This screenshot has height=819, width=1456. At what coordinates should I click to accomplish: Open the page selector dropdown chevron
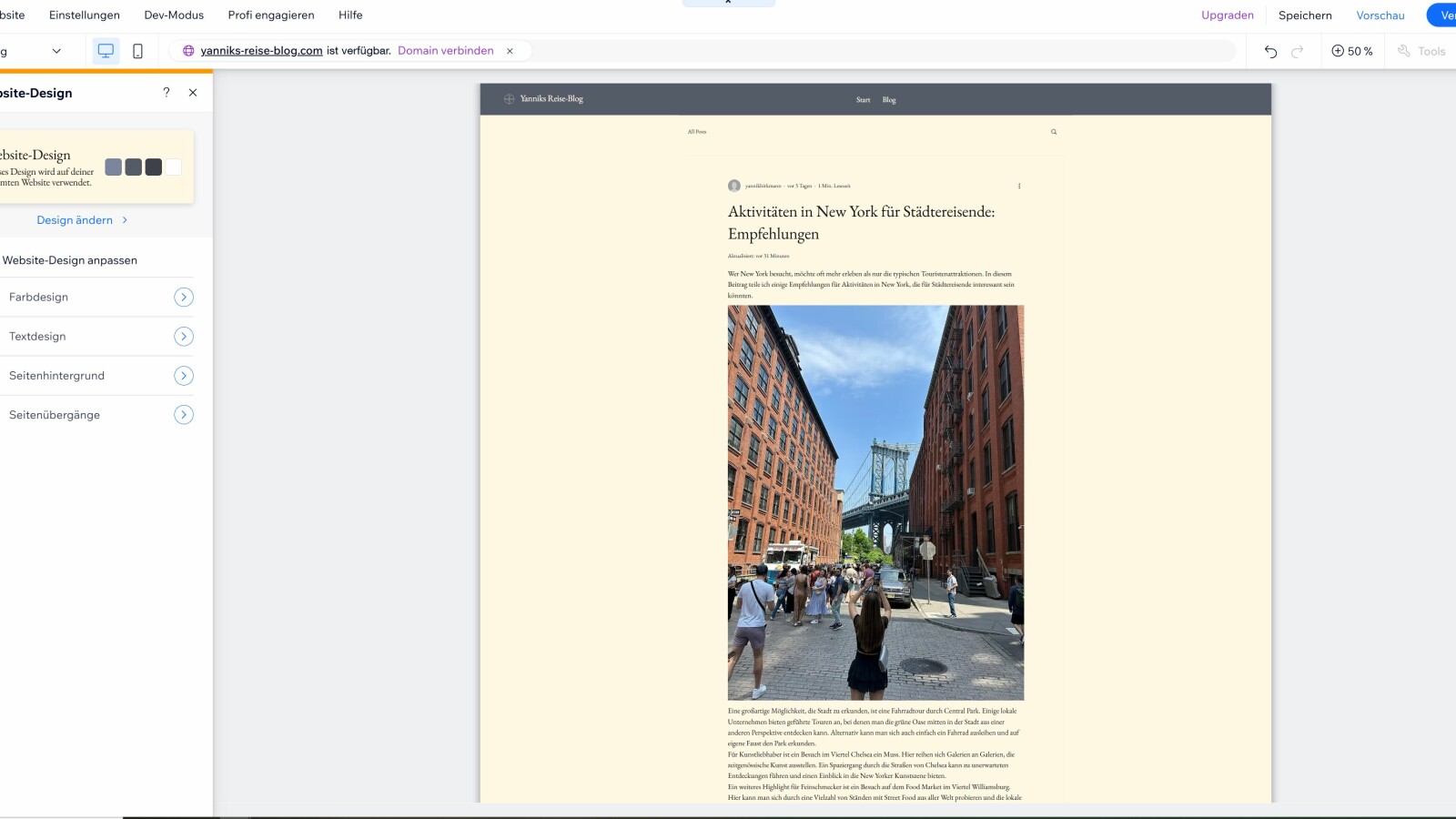[56, 51]
